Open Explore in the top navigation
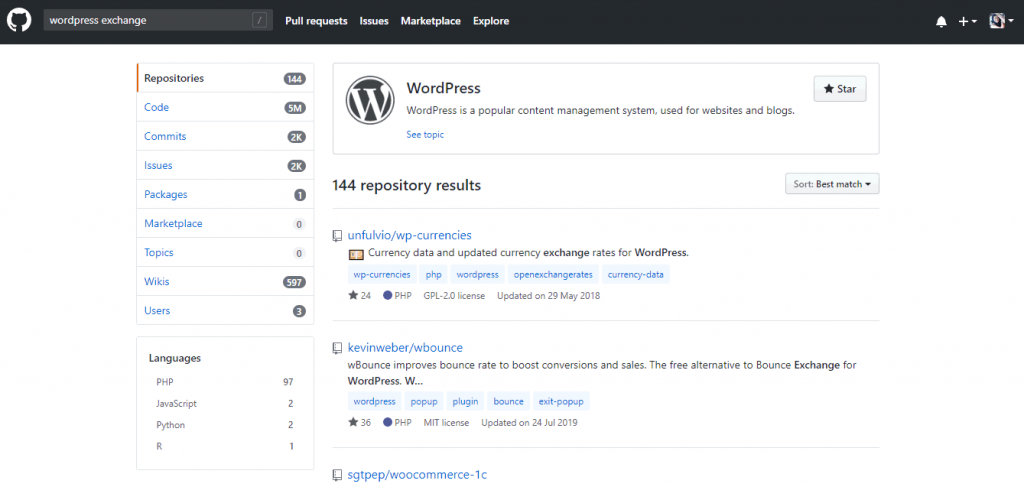Viewport: 1024px width, 487px height. (x=491, y=21)
